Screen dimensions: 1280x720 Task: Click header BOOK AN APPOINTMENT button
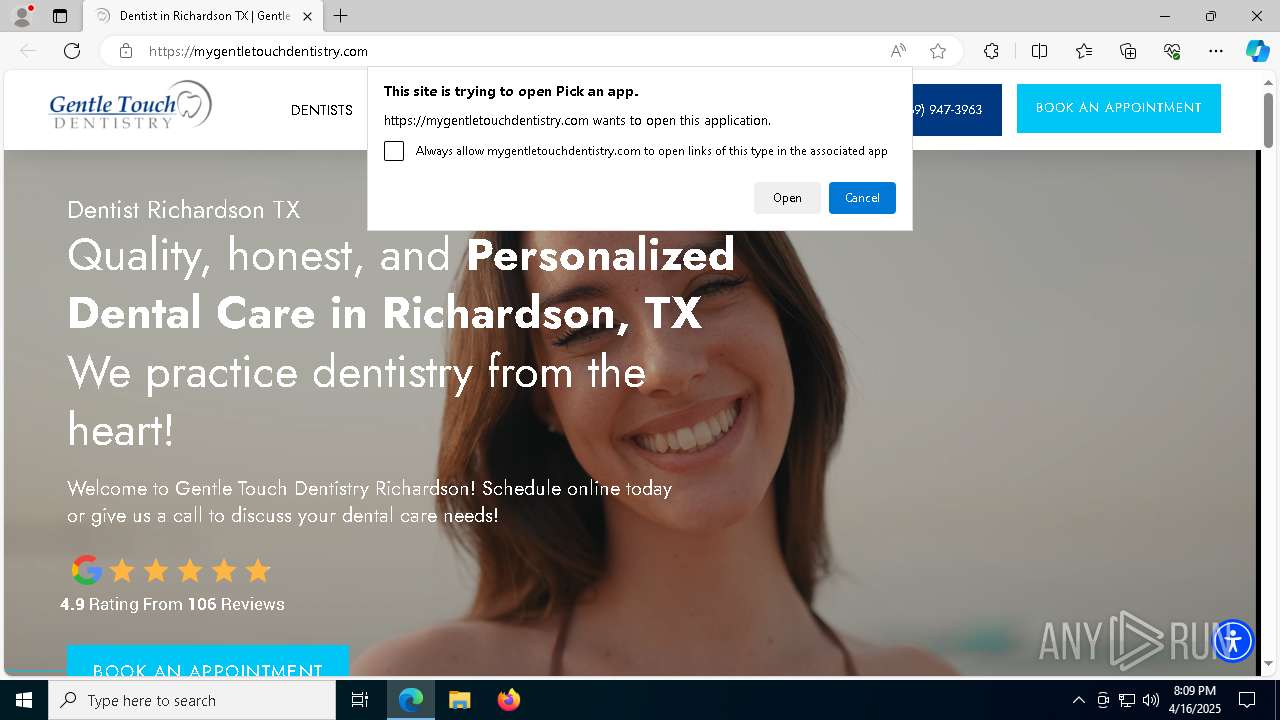pyautogui.click(x=1119, y=108)
